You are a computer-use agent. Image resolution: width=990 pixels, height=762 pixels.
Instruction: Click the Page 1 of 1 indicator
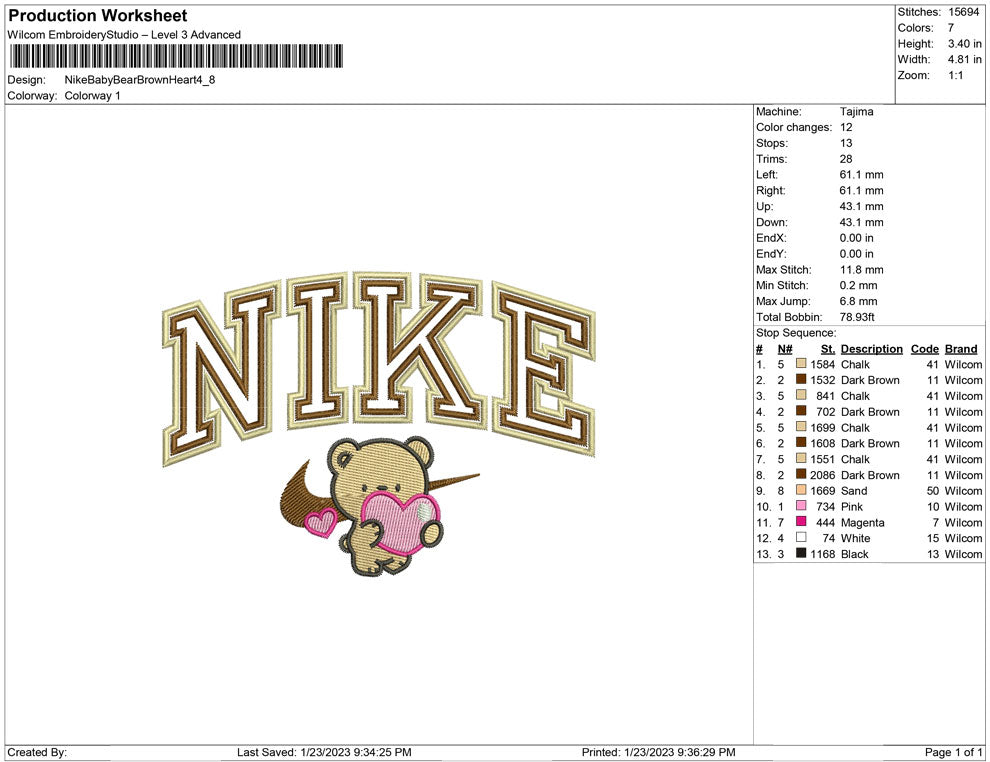pyautogui.click(x=953, y=752)
